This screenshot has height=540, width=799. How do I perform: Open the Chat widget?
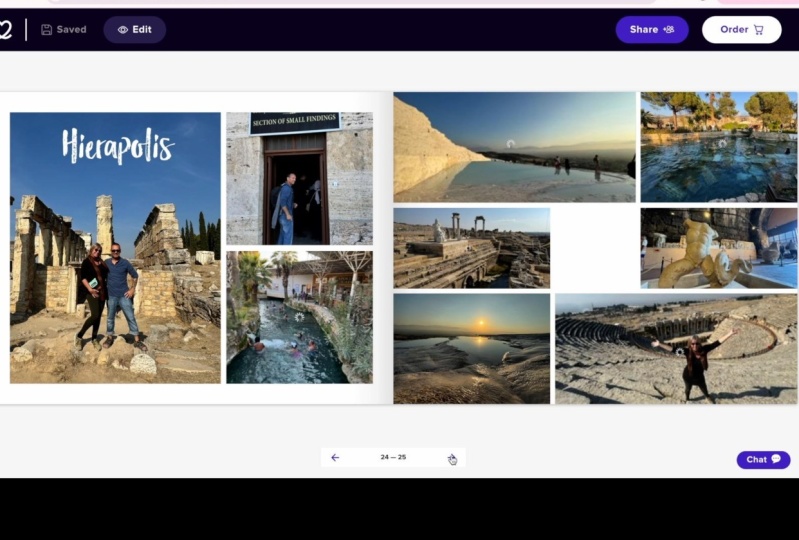point(763,460)
